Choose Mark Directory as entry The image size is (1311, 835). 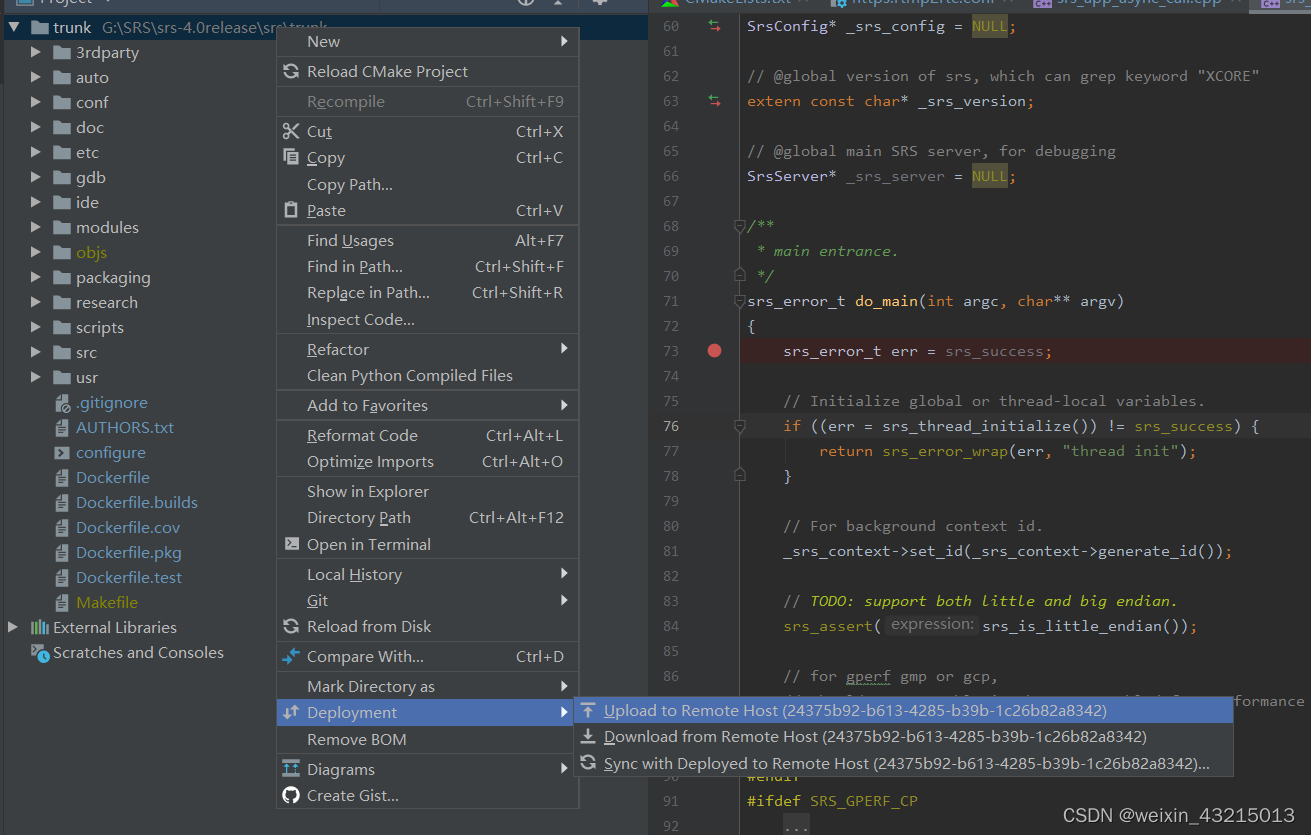pyautogui.click(x=428, y=686)
